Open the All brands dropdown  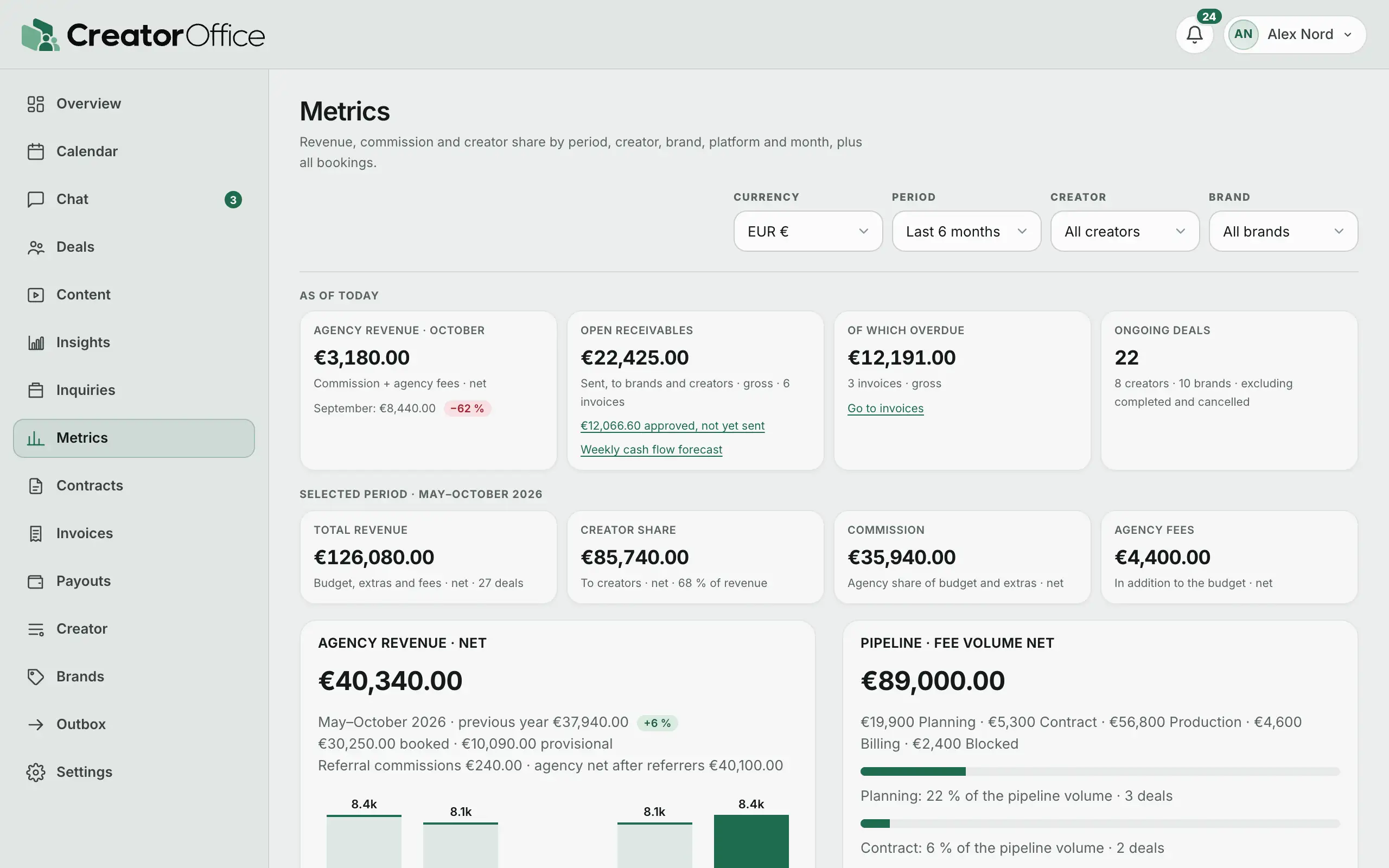1283,231
